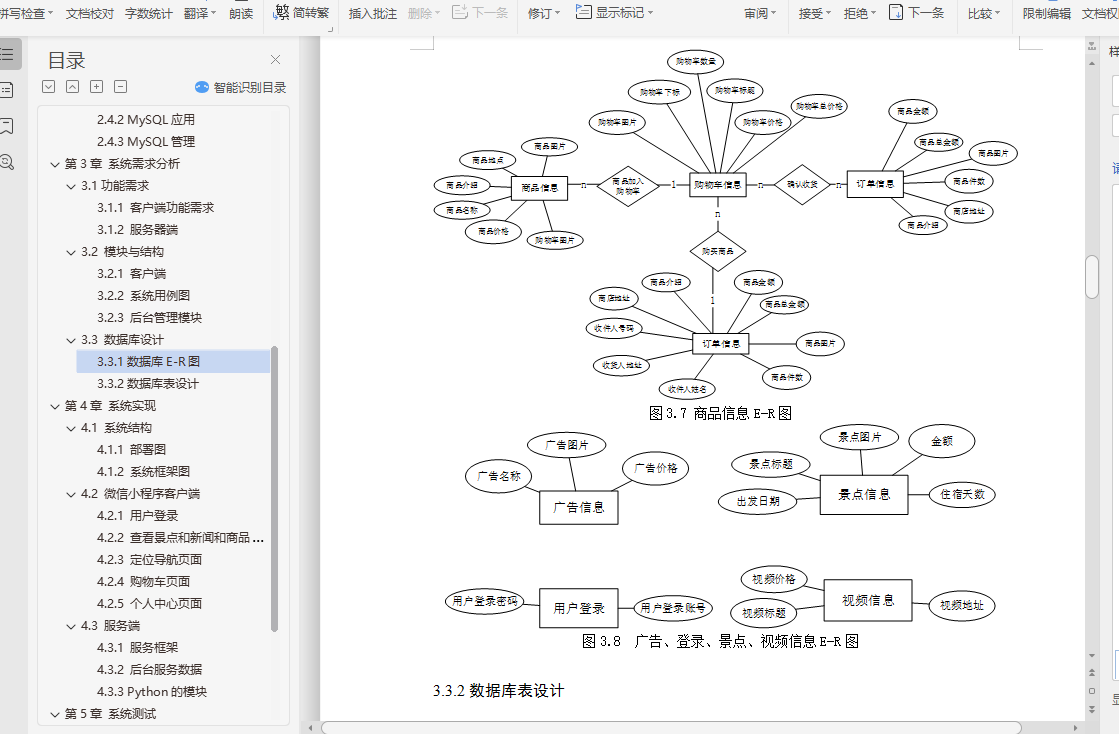This screenshot has height=734, width=1119.
Task: Select 3.2.2 系统用例图 in outline
Action: (143, 295)
